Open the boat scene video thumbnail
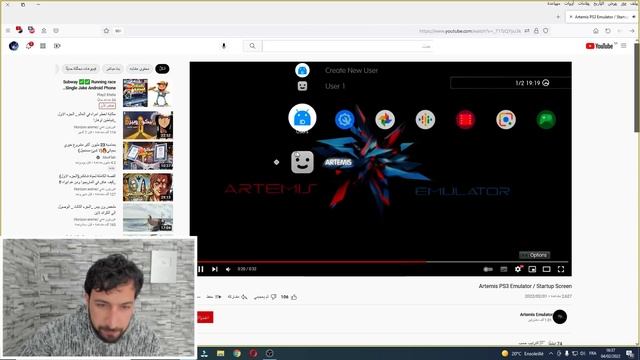 [x=148, y=218]
